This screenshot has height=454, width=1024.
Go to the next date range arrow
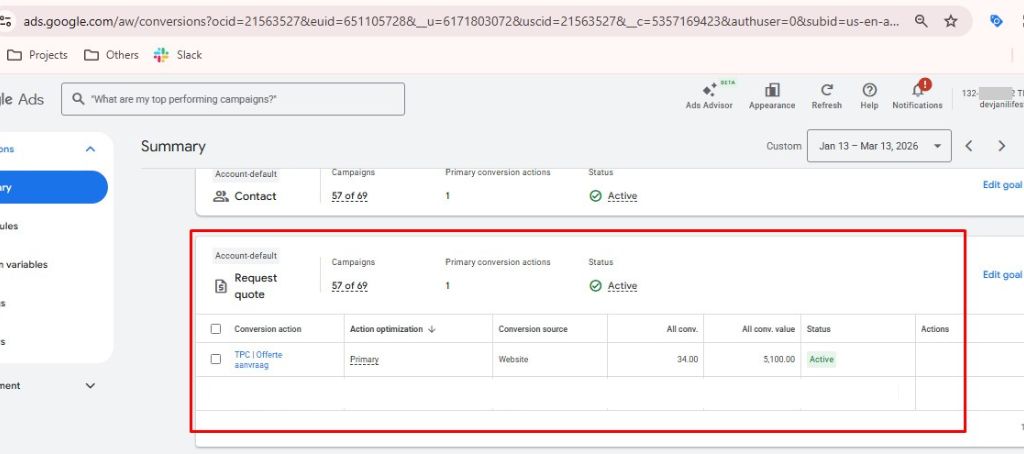1001,146
